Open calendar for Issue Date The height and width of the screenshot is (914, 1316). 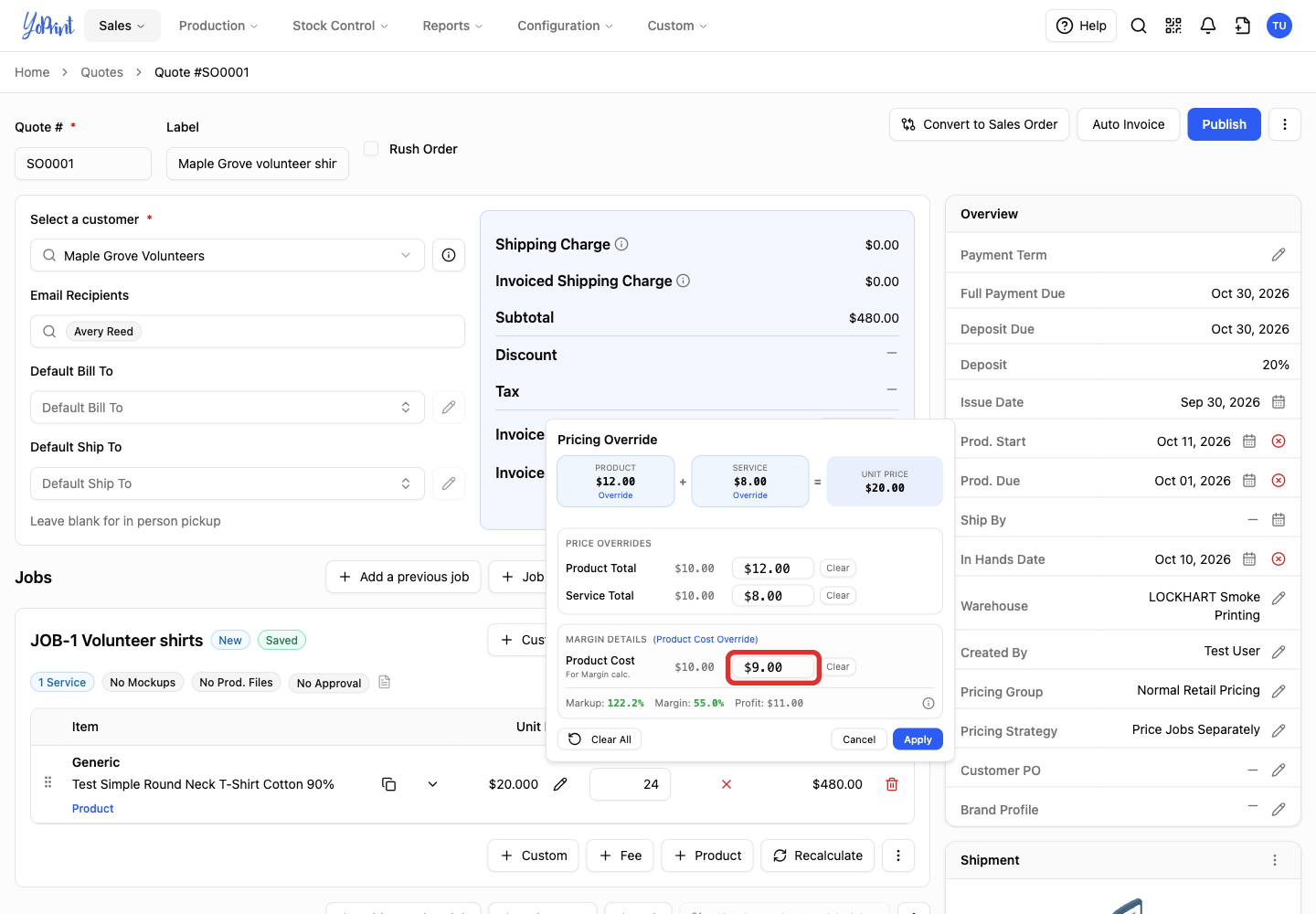[x=1279, y=402]
